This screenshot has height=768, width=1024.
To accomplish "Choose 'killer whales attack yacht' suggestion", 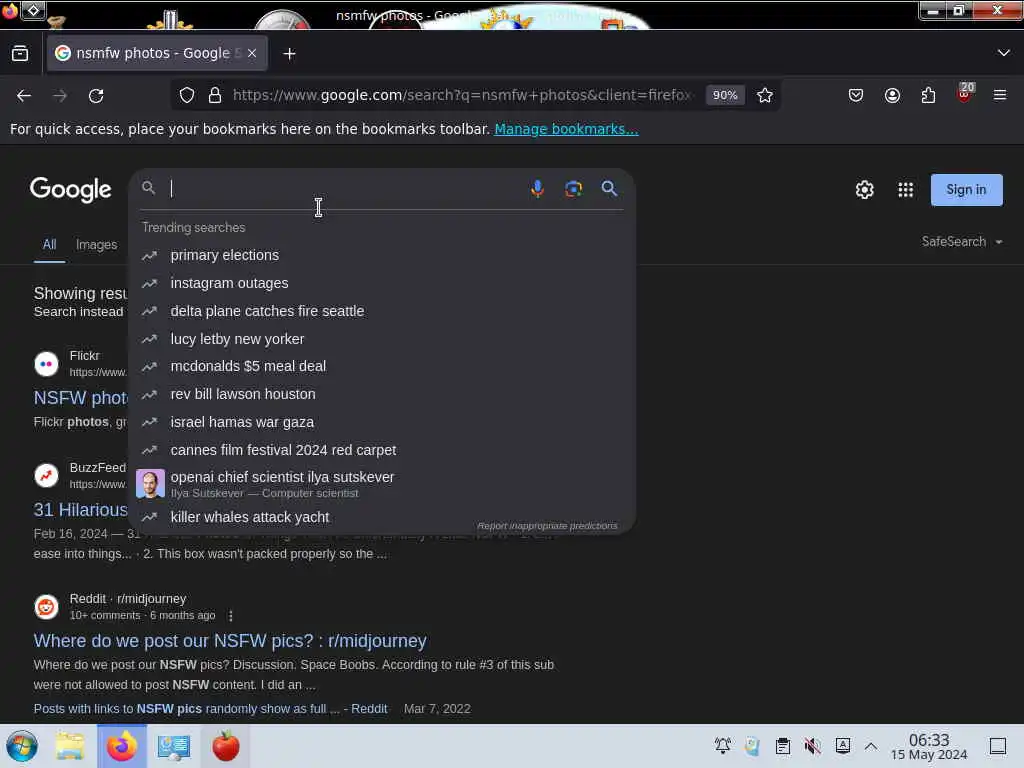I will (381, 517).
